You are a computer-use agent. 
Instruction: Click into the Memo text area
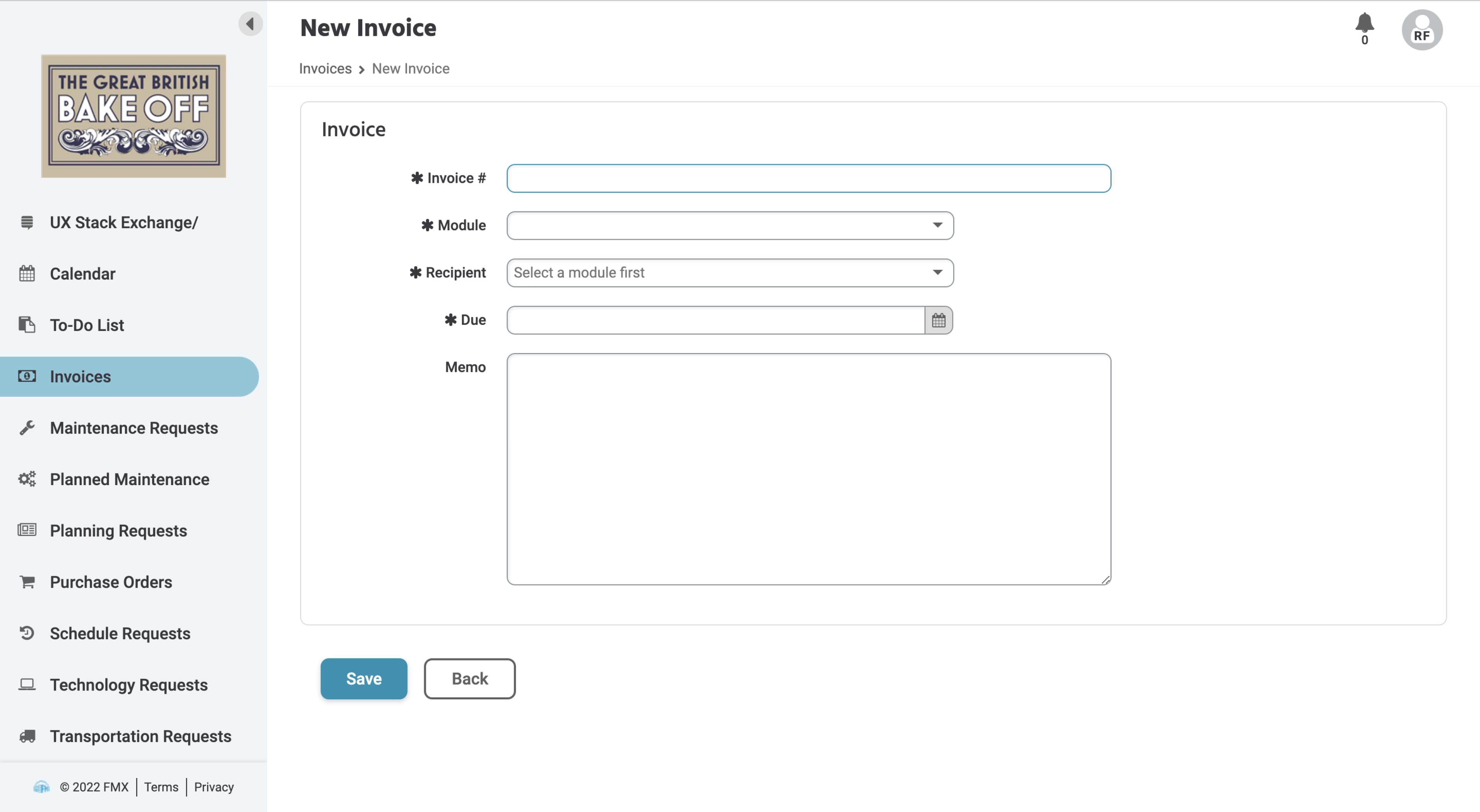pyautogui.click(x=808, y=469)
